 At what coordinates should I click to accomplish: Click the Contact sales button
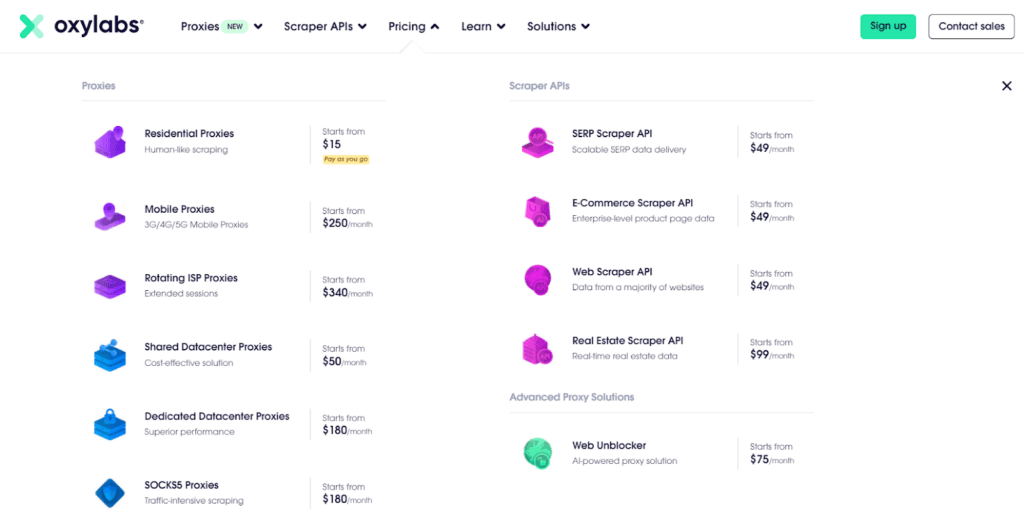click(971, 27)
